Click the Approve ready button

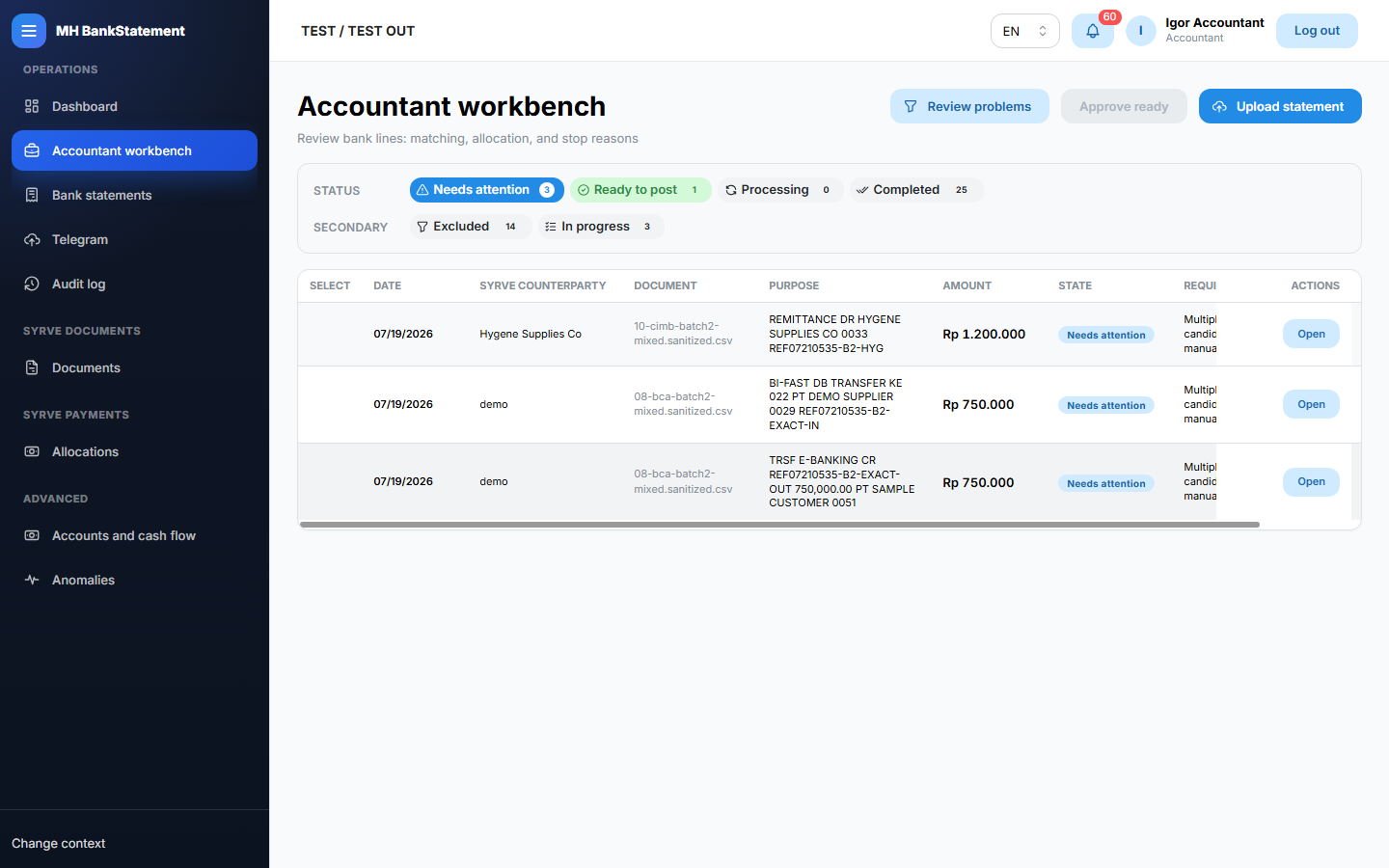point(1124,106)
